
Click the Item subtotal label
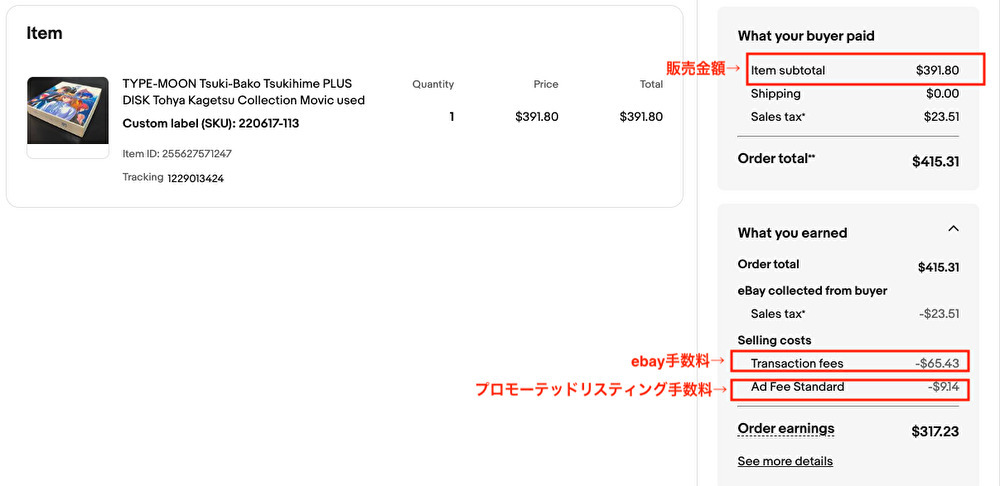click(x=788, y=70)
